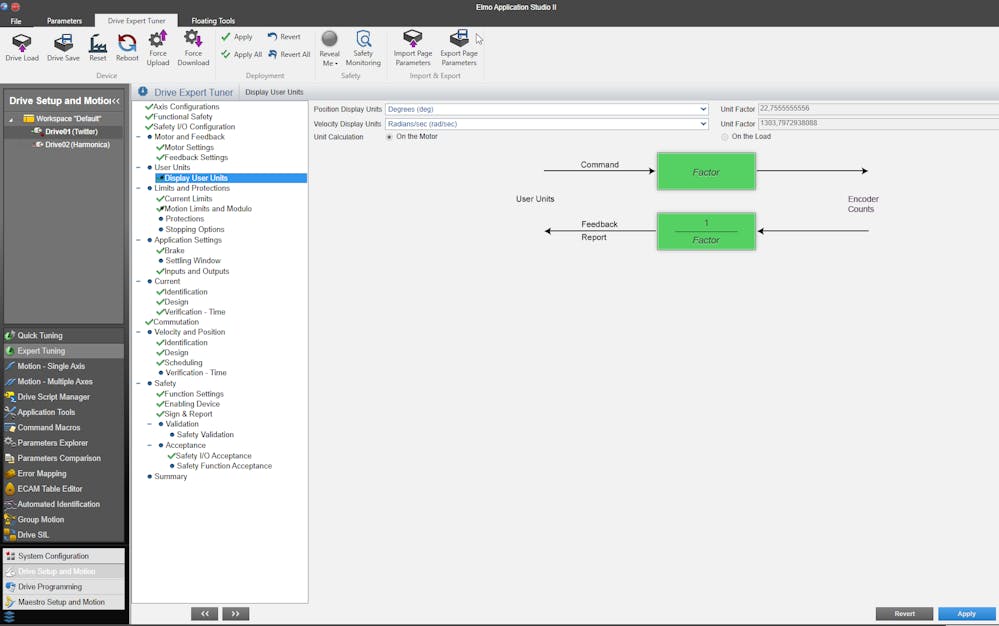Click Revert in the Deployment group
This screenshot has width=999, height=626.
point(284,37)
